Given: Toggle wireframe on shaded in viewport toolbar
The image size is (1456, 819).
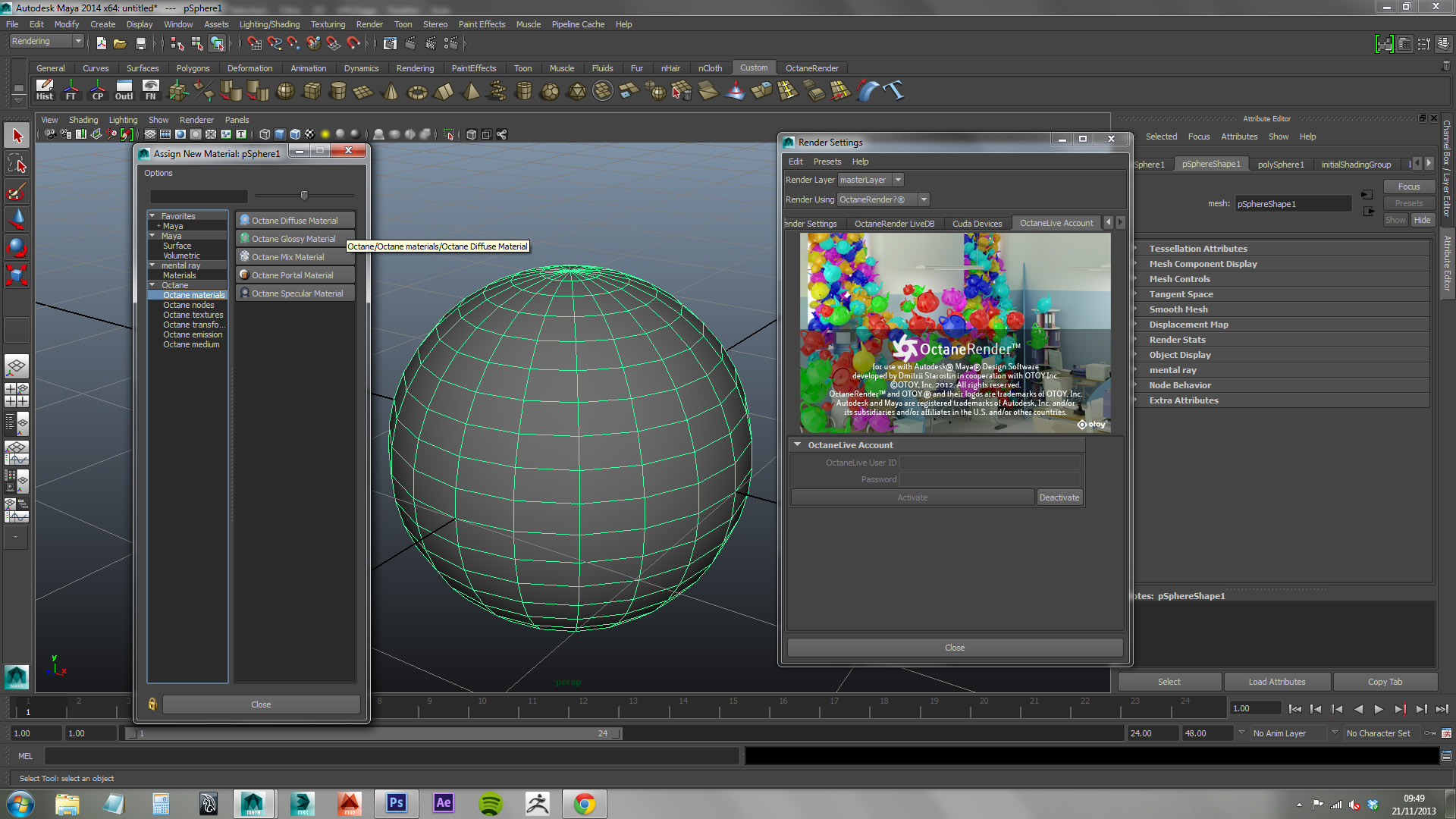Looking at the screenshot, I should 295,134.
